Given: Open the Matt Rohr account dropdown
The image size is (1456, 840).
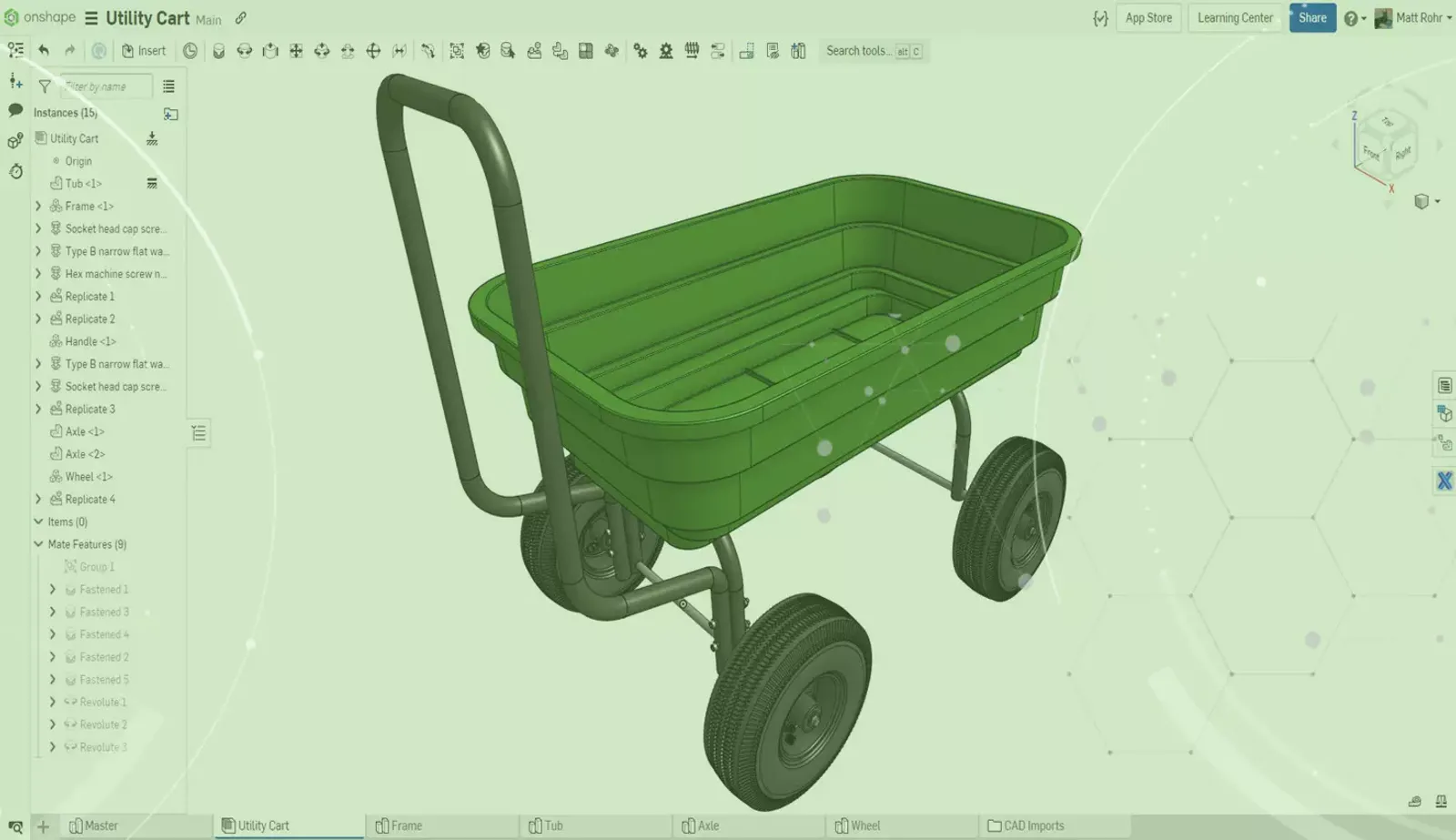Looking at the screenshot, I should (x=1411, y=17).
